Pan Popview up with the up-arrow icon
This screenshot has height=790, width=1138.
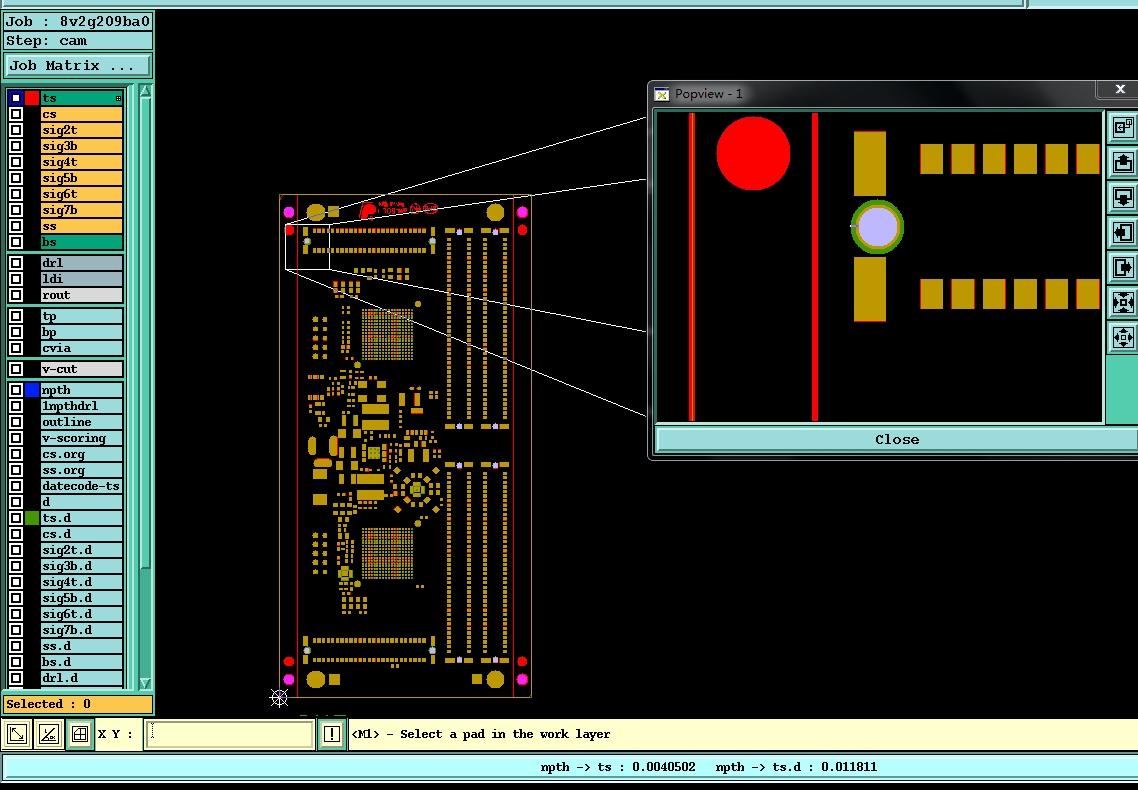pos(1123,162)
